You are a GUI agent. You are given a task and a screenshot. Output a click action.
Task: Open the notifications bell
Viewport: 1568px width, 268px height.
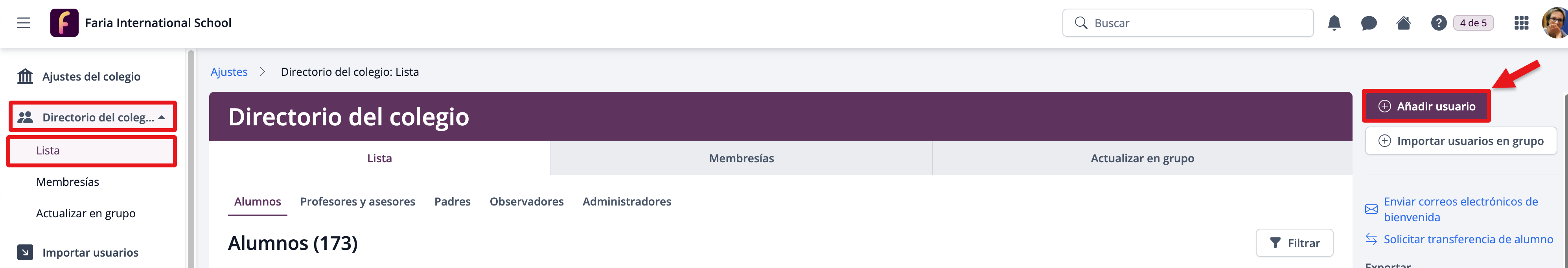(1334, 23)
